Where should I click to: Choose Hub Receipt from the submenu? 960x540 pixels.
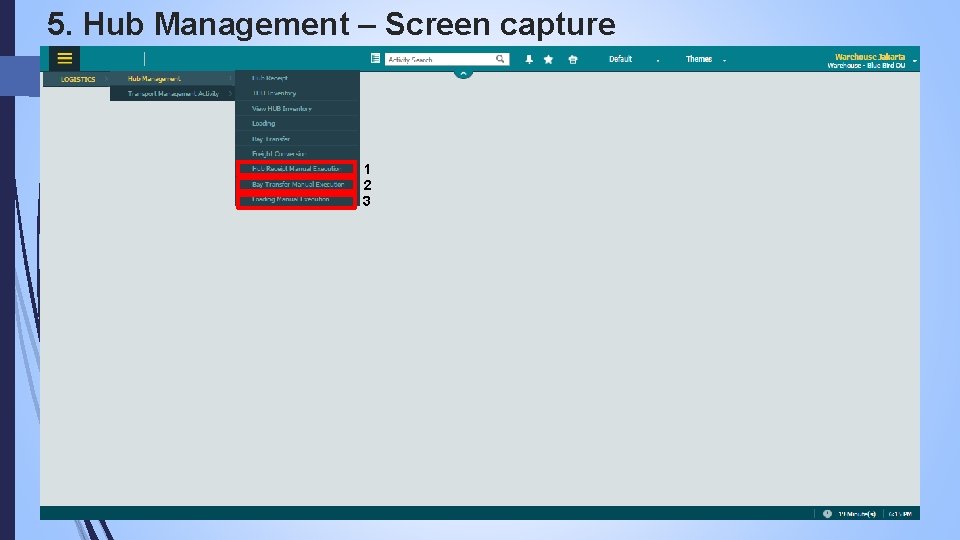click(x=298, y=78)
